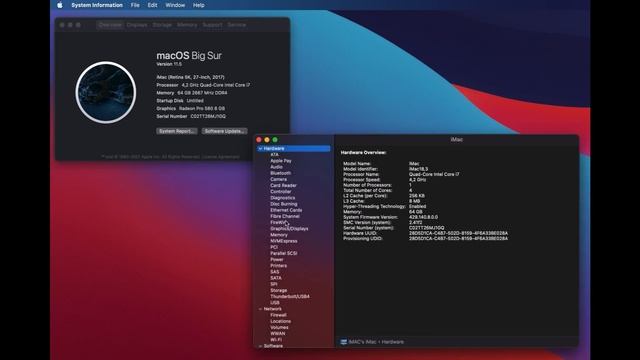Select SATA in the sidebar
This screenshot has height=360, width=640.
(x=276, y=278)
